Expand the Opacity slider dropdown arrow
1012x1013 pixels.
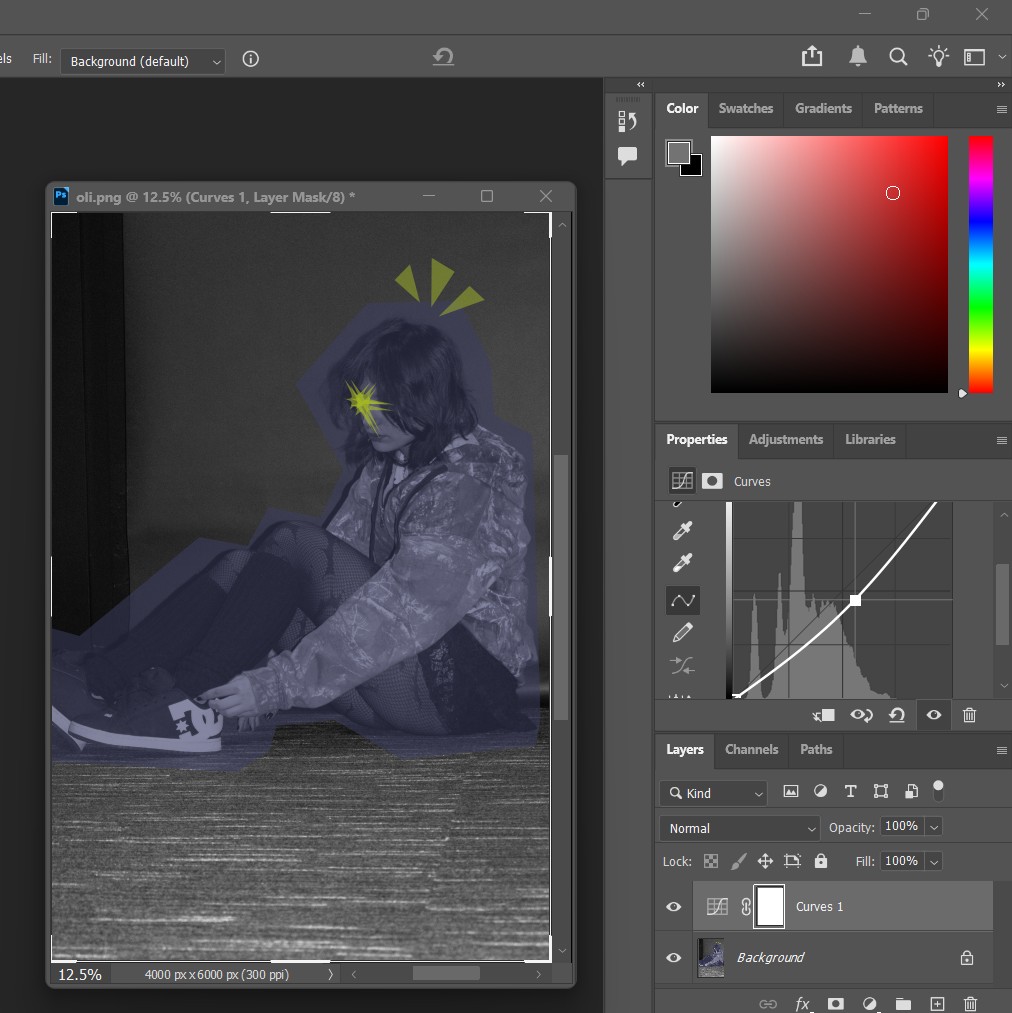(x=934, y=827)
